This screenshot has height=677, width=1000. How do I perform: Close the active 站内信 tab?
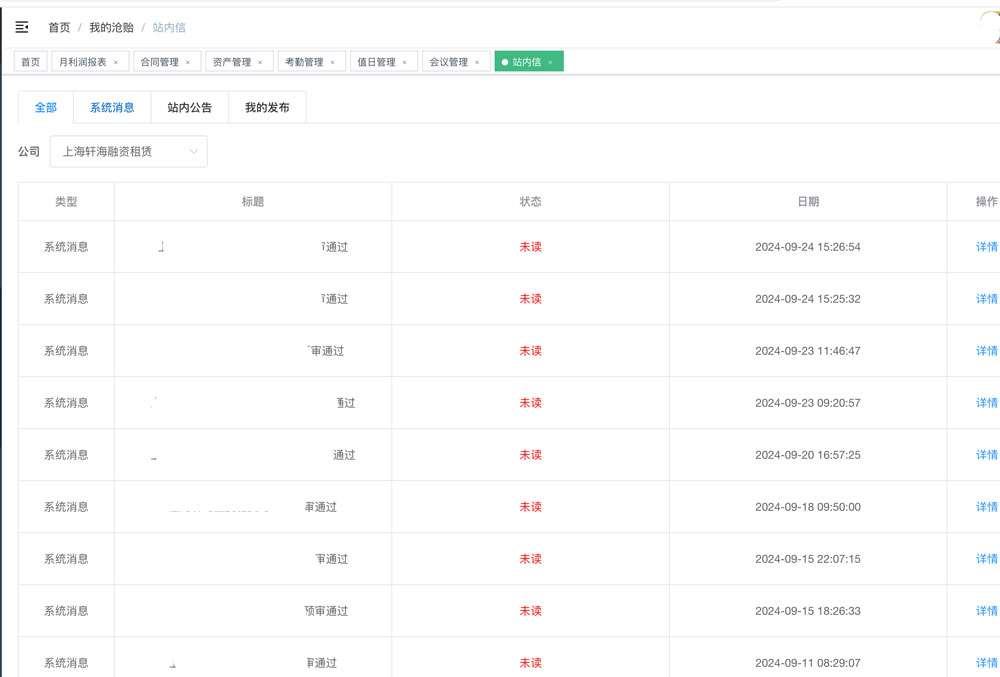point(550,62)
